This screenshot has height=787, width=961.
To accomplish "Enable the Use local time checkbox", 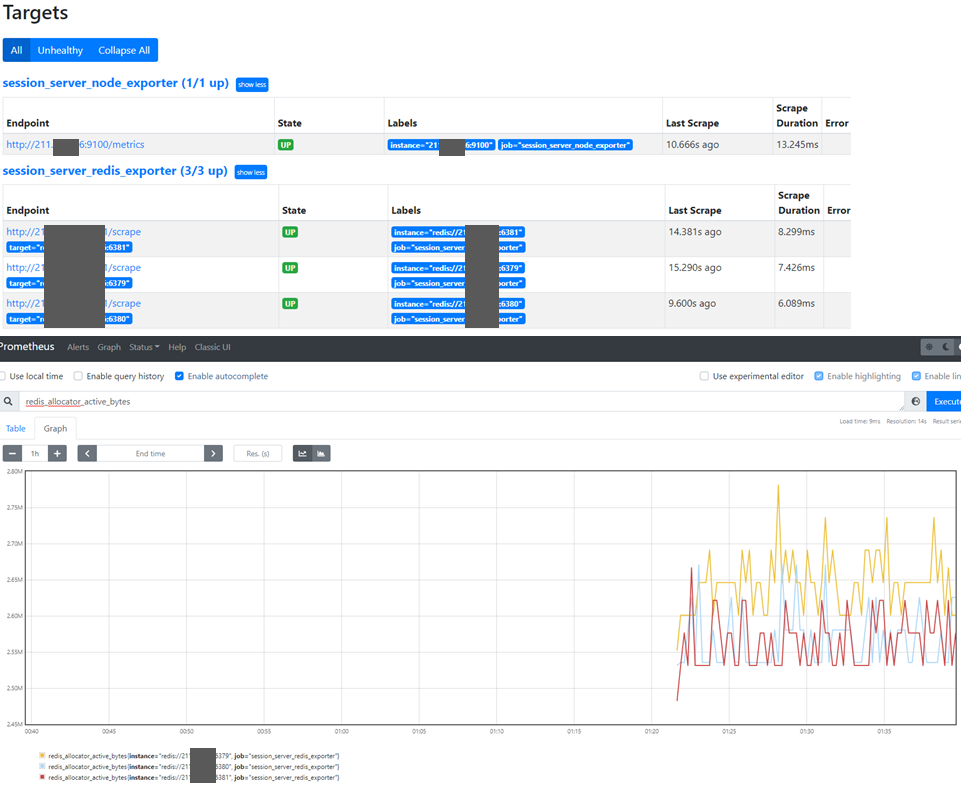I will pyautogui.click(x=2, y=376).
